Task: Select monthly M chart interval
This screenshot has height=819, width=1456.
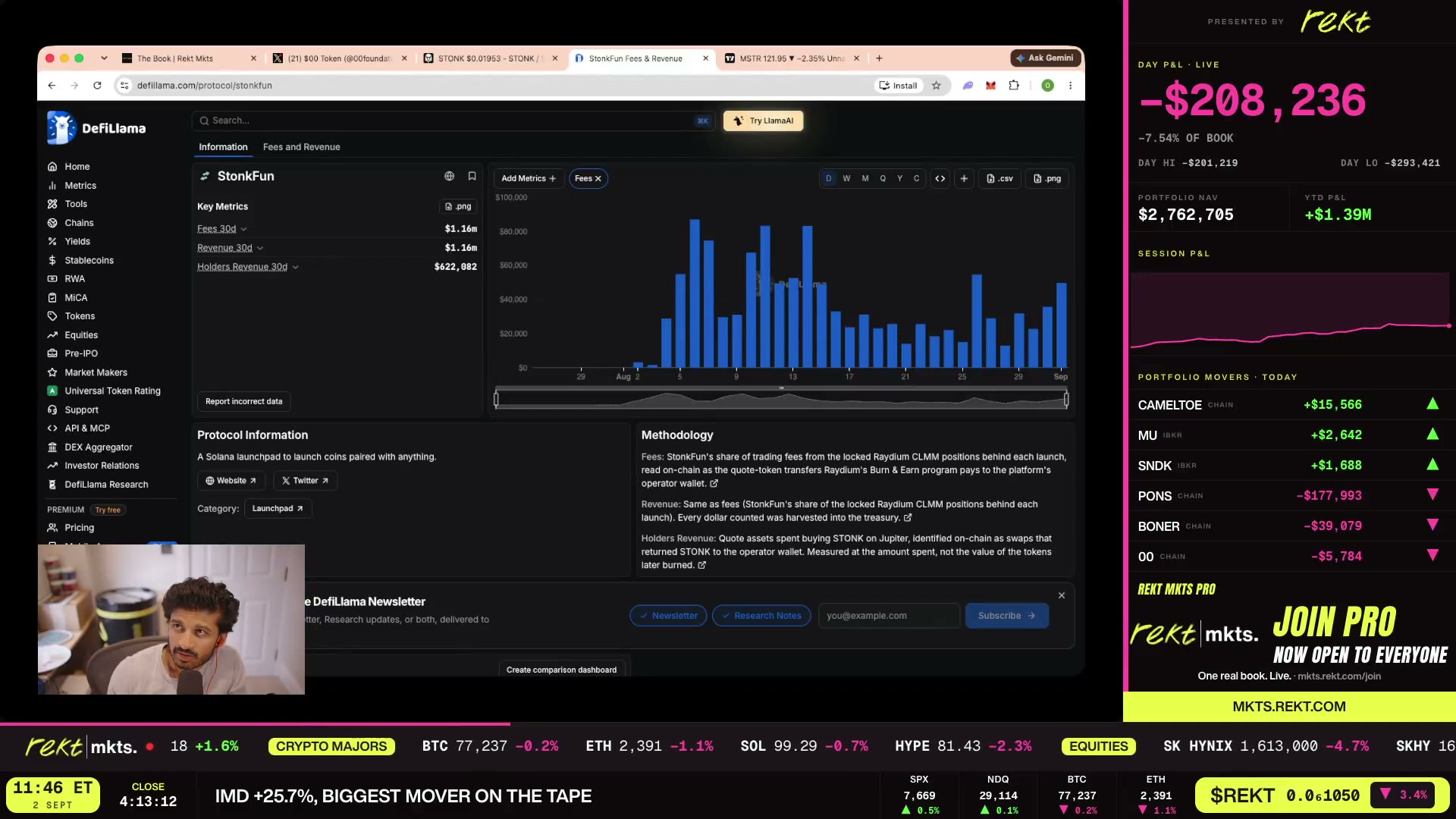Action: point(865,179)
